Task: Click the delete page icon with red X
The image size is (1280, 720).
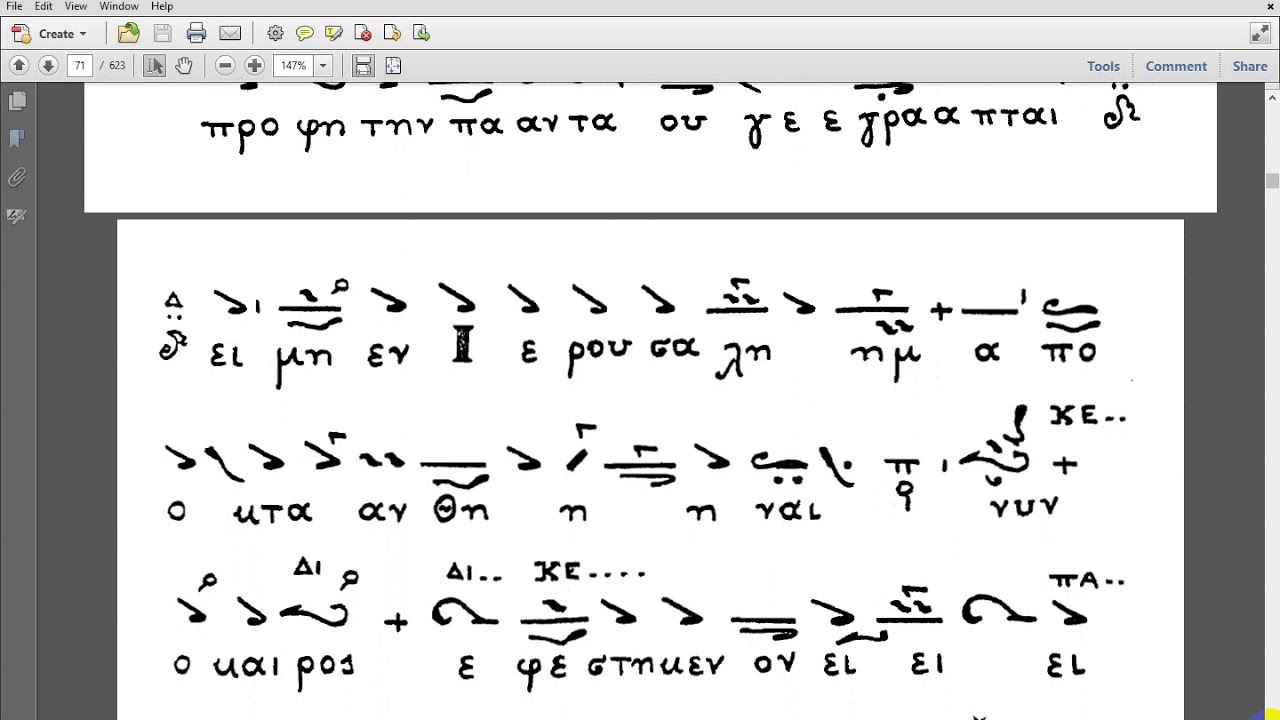Action: click(363, 33)
